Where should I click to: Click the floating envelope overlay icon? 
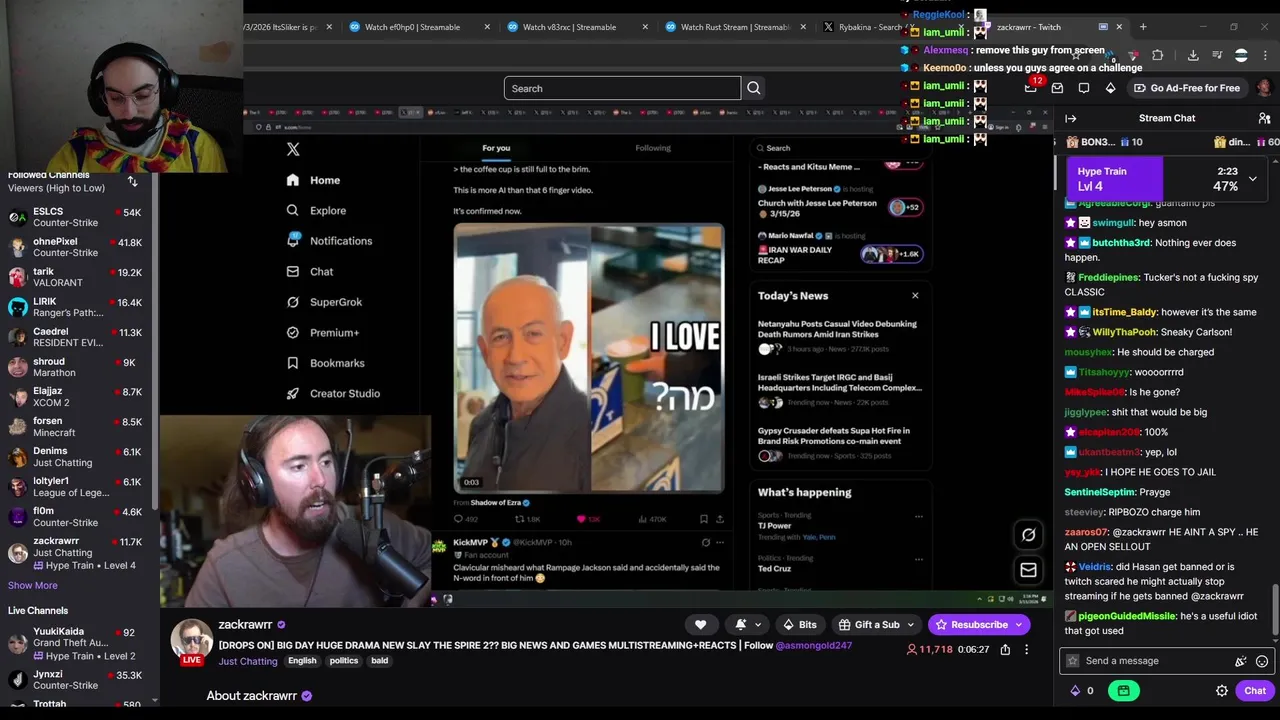point(1028,570)
